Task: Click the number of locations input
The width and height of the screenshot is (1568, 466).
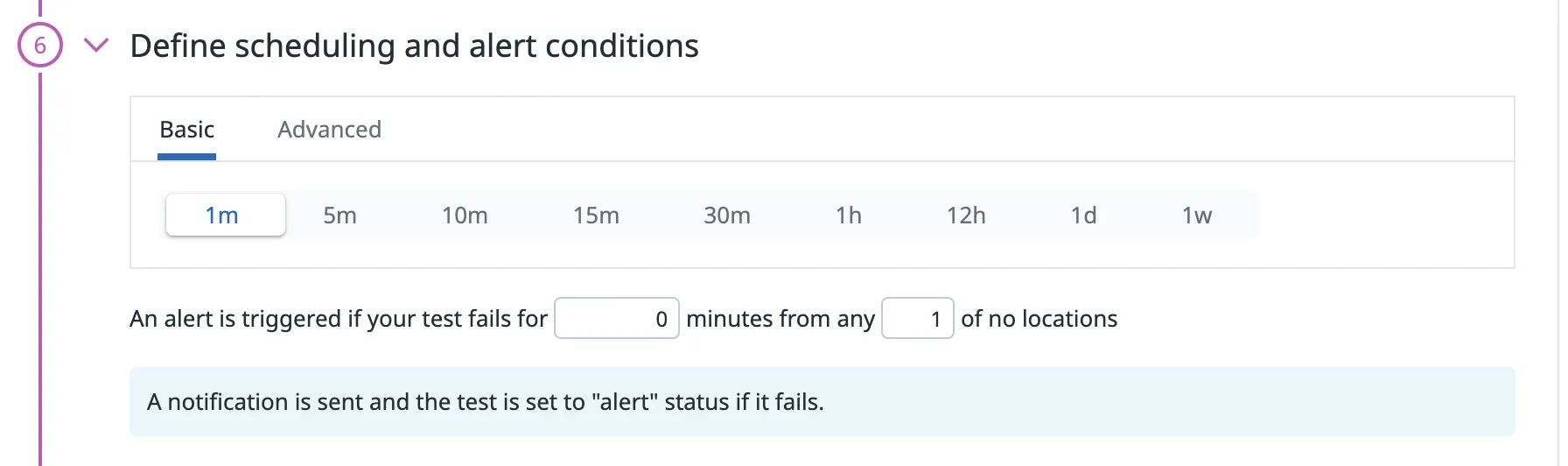Action: [x=917, y=319]
